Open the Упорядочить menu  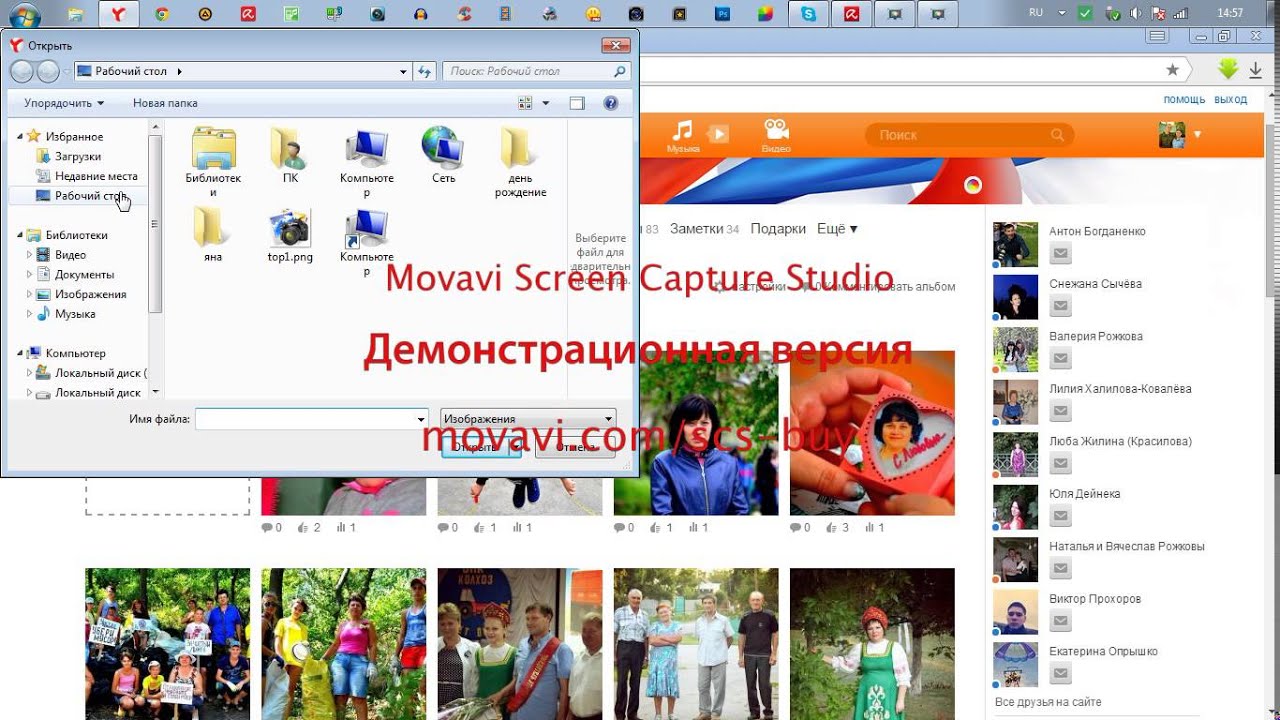click(64, 103)
